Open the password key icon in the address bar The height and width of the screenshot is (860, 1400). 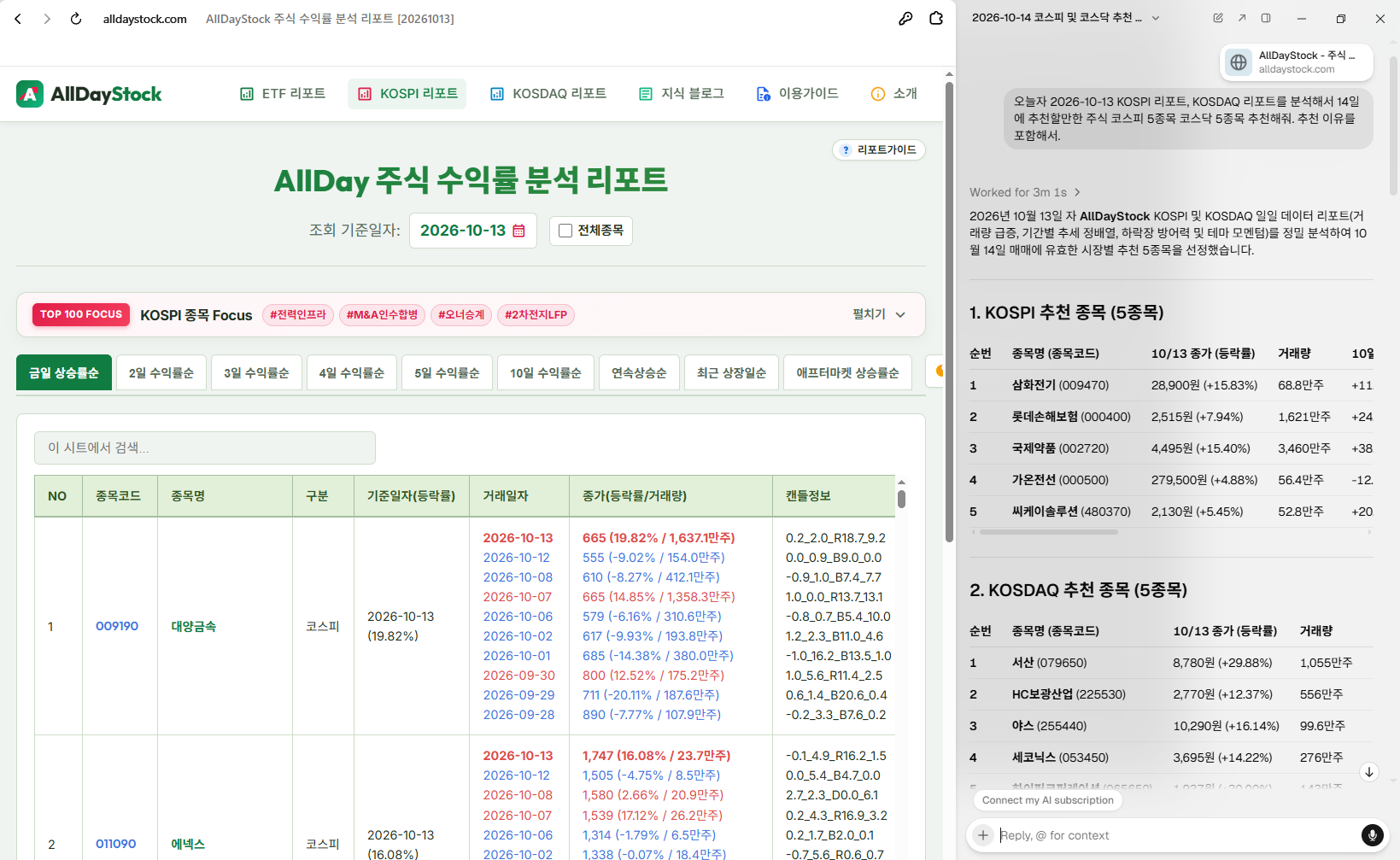click(x=905, y=19)
